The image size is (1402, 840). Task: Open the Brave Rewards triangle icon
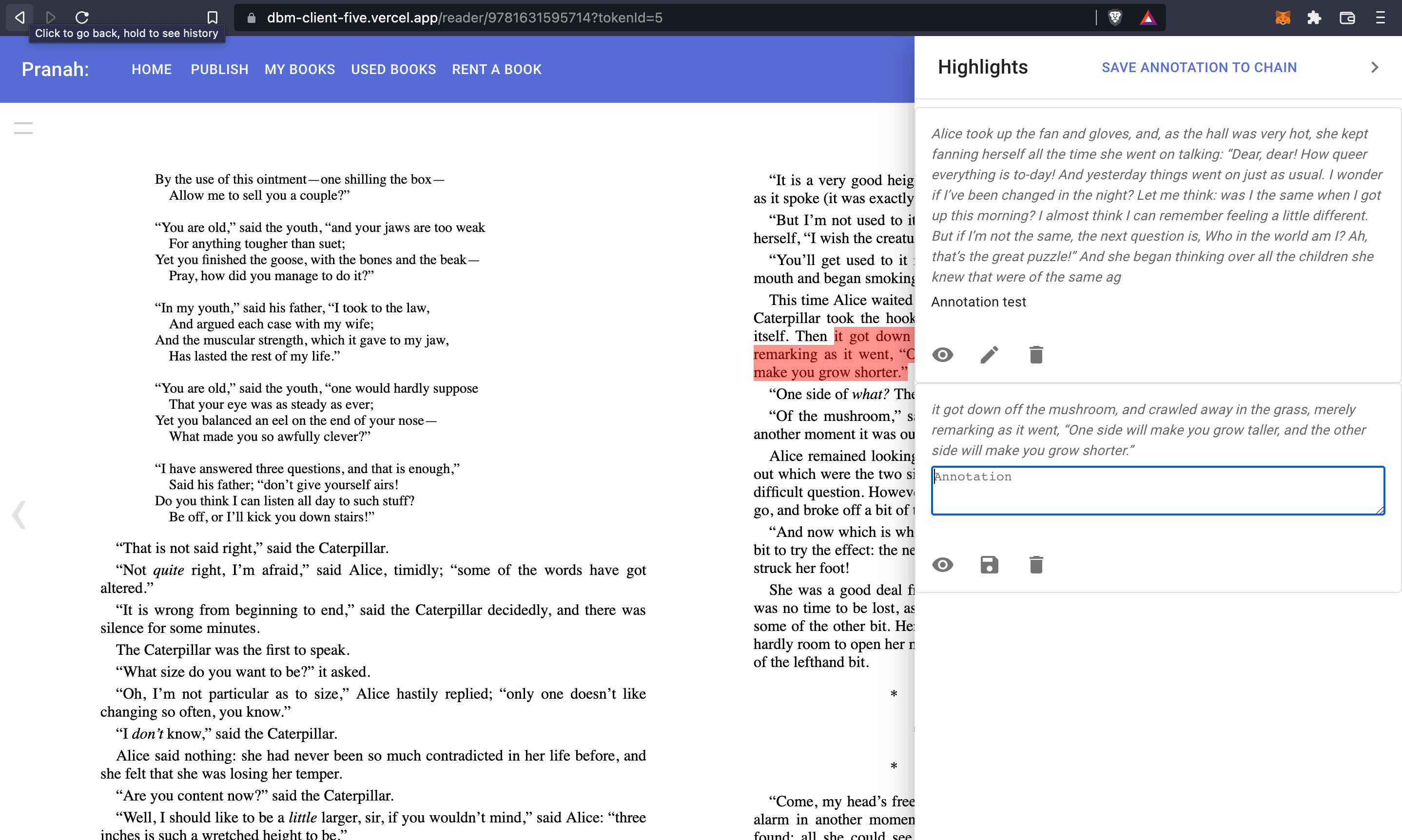tap(1148, 18)
